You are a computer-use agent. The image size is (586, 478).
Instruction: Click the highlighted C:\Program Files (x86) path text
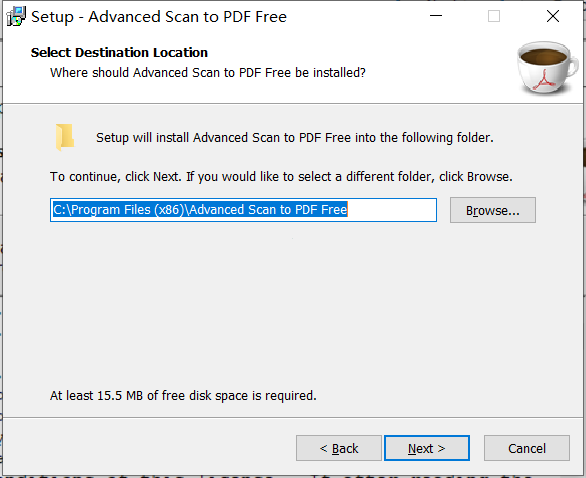200,210
